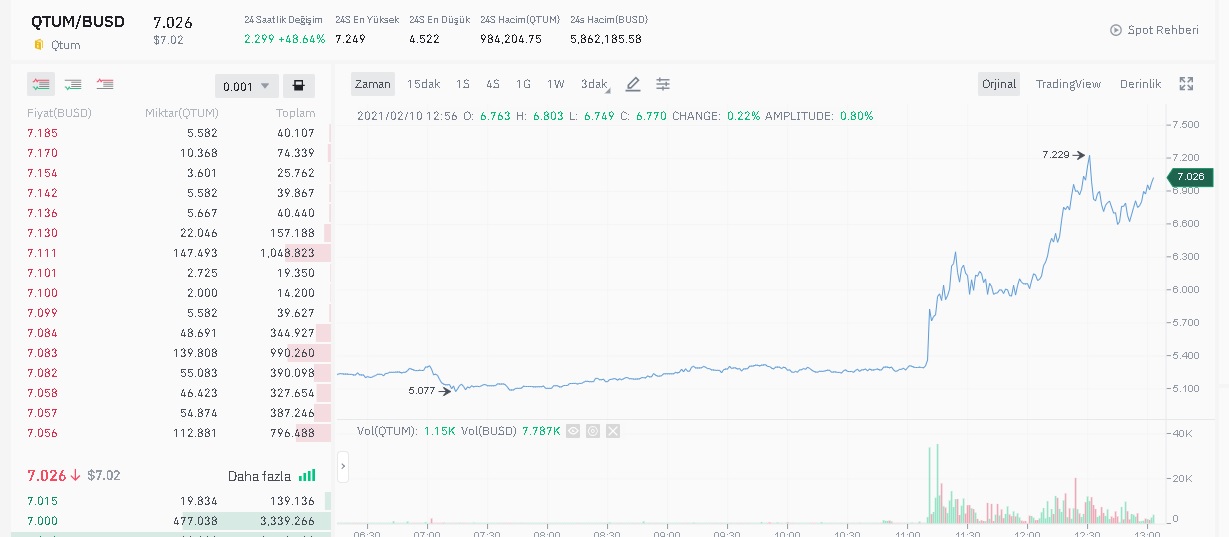Open the 0.001 price precision dropdown
Image resolution: width=1229 pixels, height=537 pixels.
(246, 86)
